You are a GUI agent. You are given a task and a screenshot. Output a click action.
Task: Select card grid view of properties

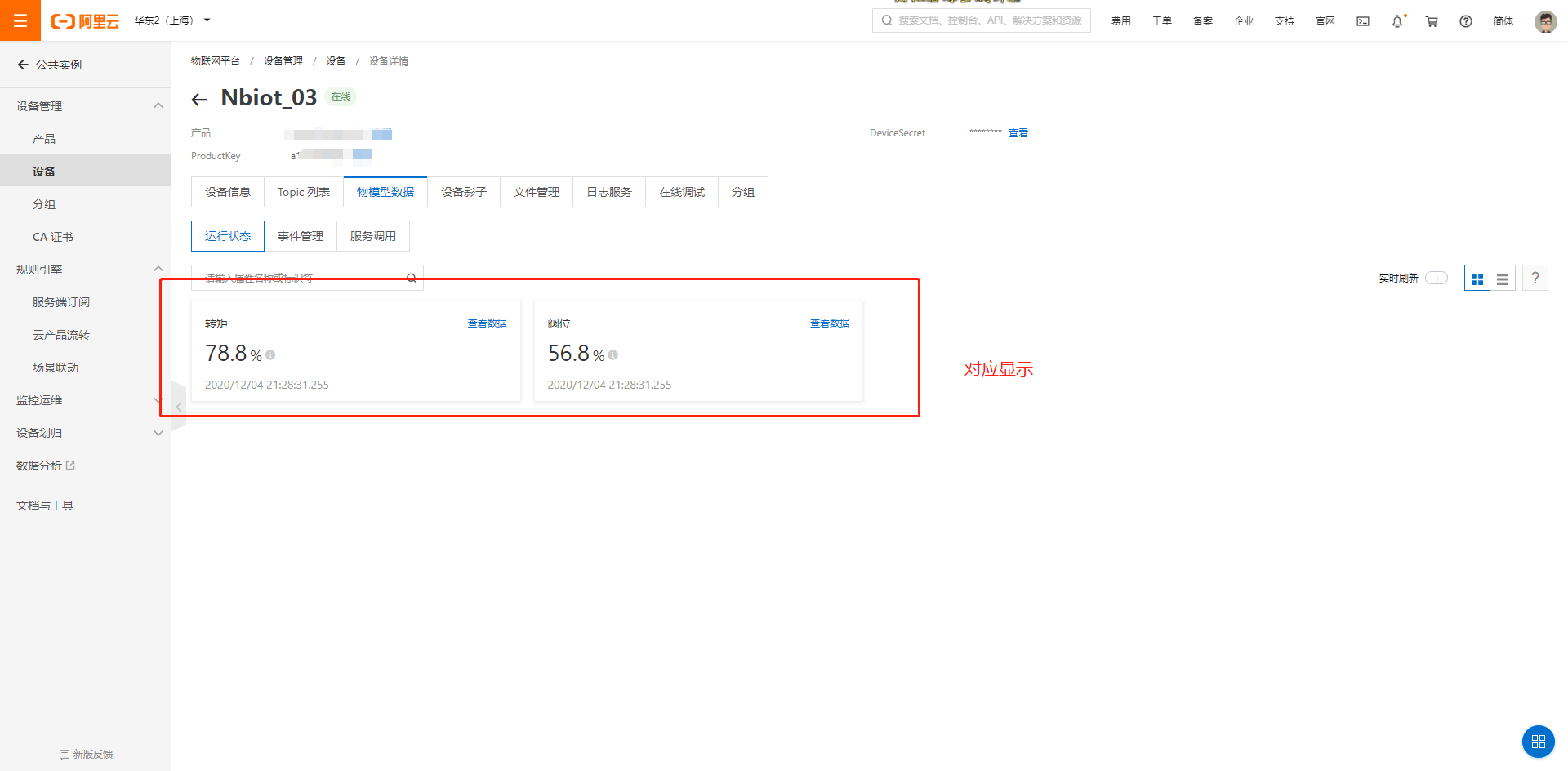(1477, 278)
